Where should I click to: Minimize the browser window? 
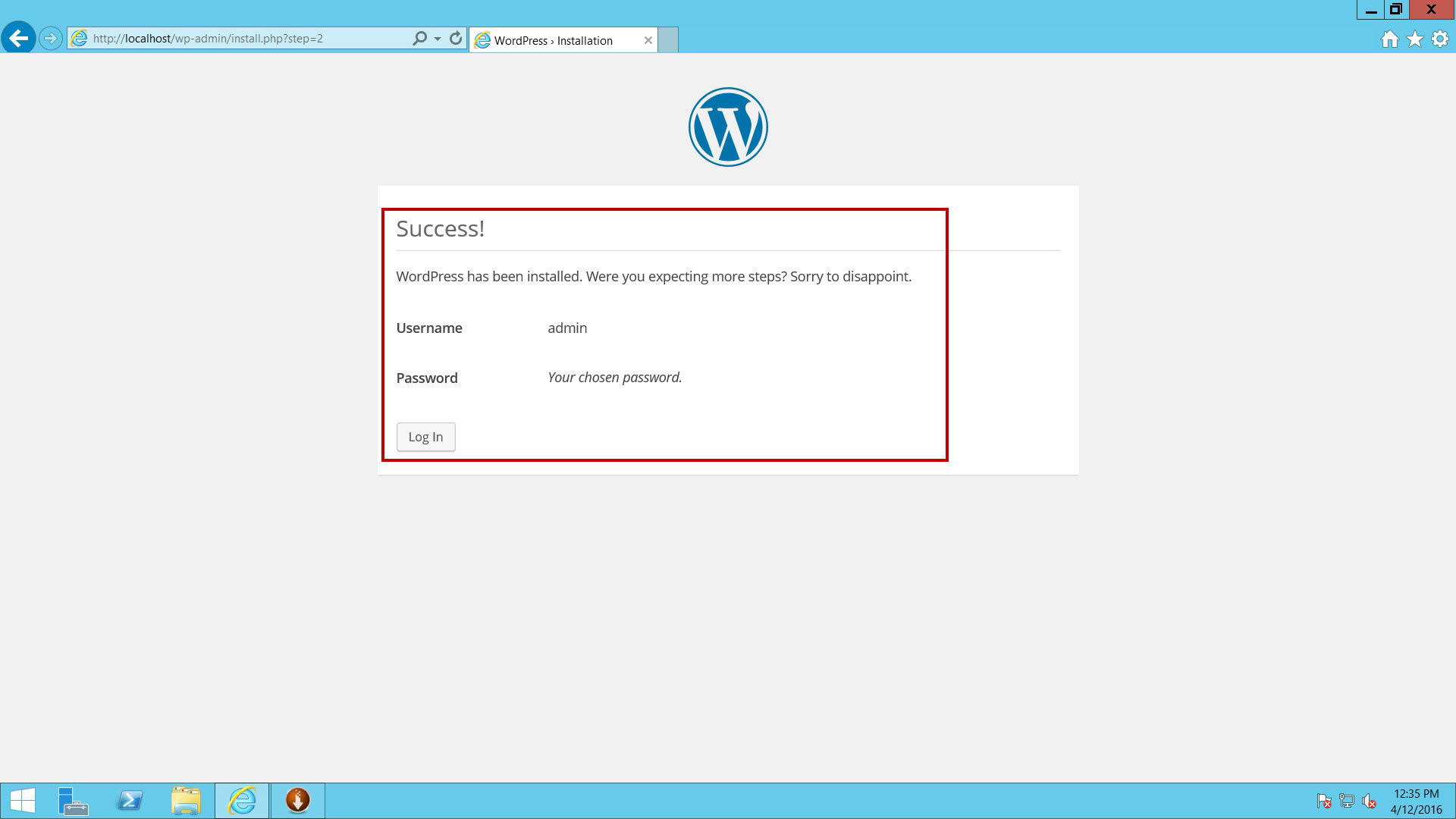point(1370,10)
